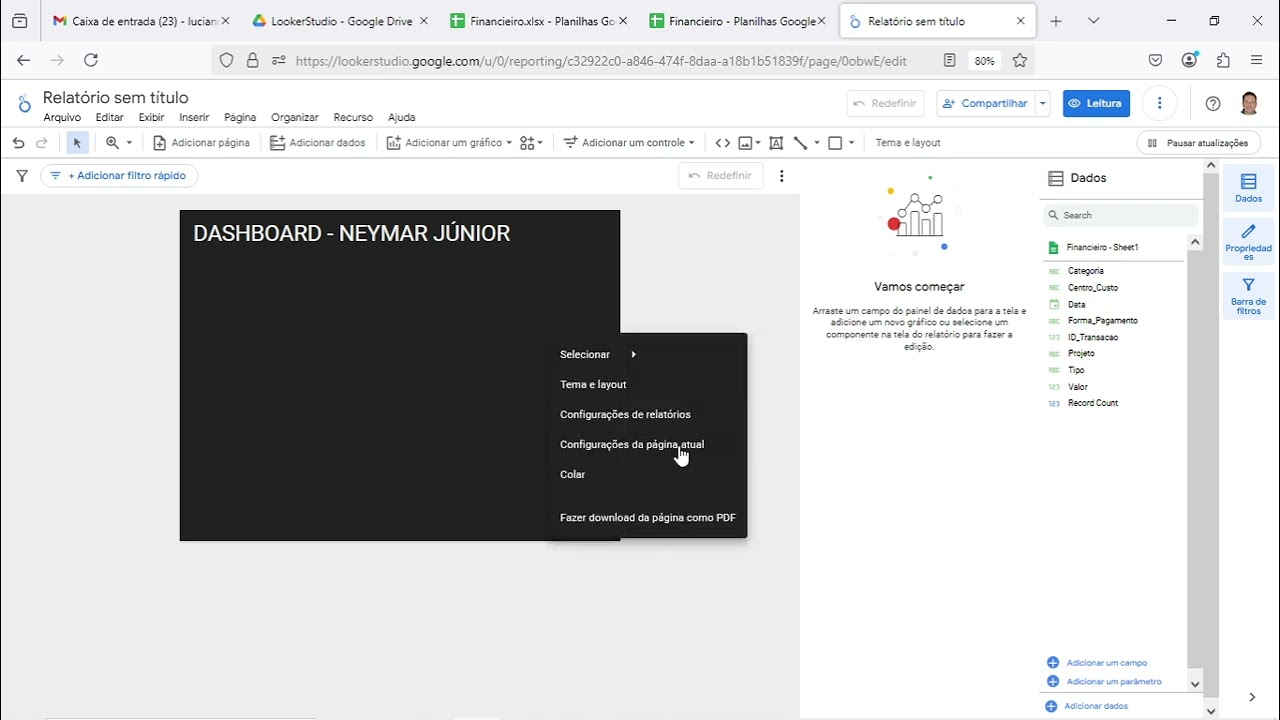The height and width of the screenshot is (720, 1280).
Task: Click Tema e layout in the toolbar
Action: [908, 143]
